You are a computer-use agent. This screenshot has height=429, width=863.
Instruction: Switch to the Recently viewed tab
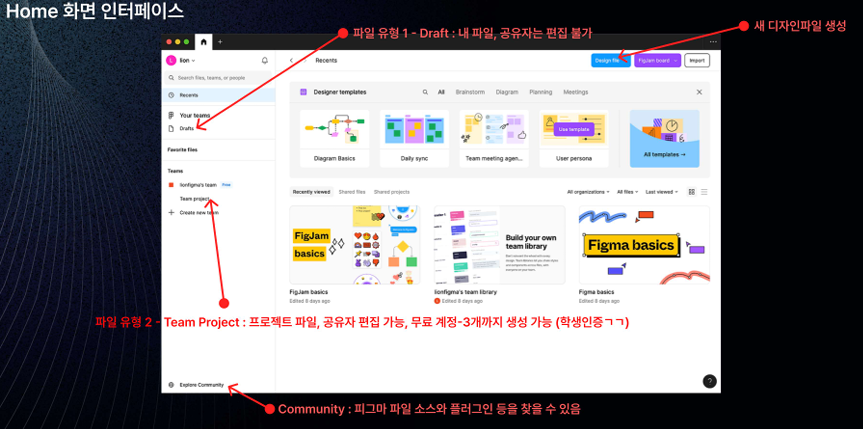pyautogui.click(x=312, y=192)
